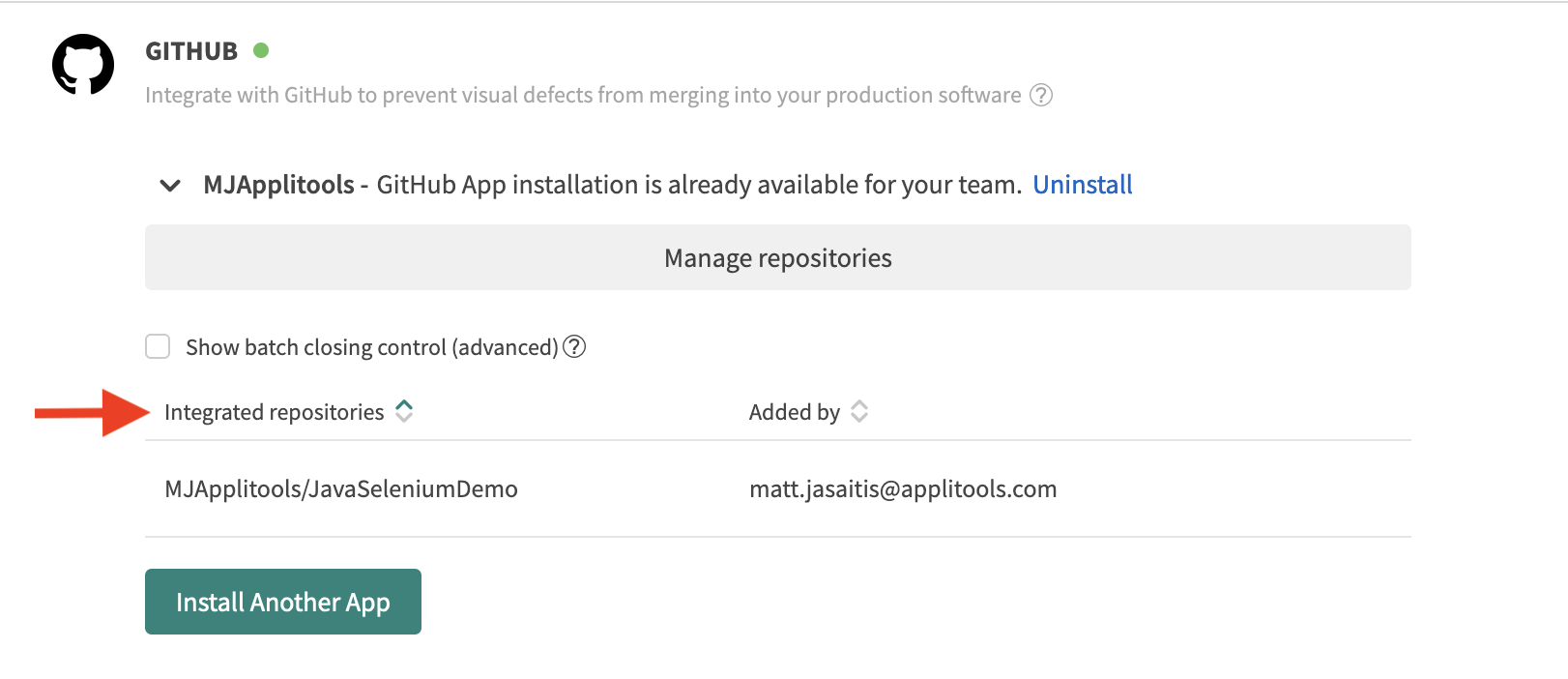Click the green GitHub status indicator dot
The width and height of the screenshot is (1568, 679).
coord(261,50)
